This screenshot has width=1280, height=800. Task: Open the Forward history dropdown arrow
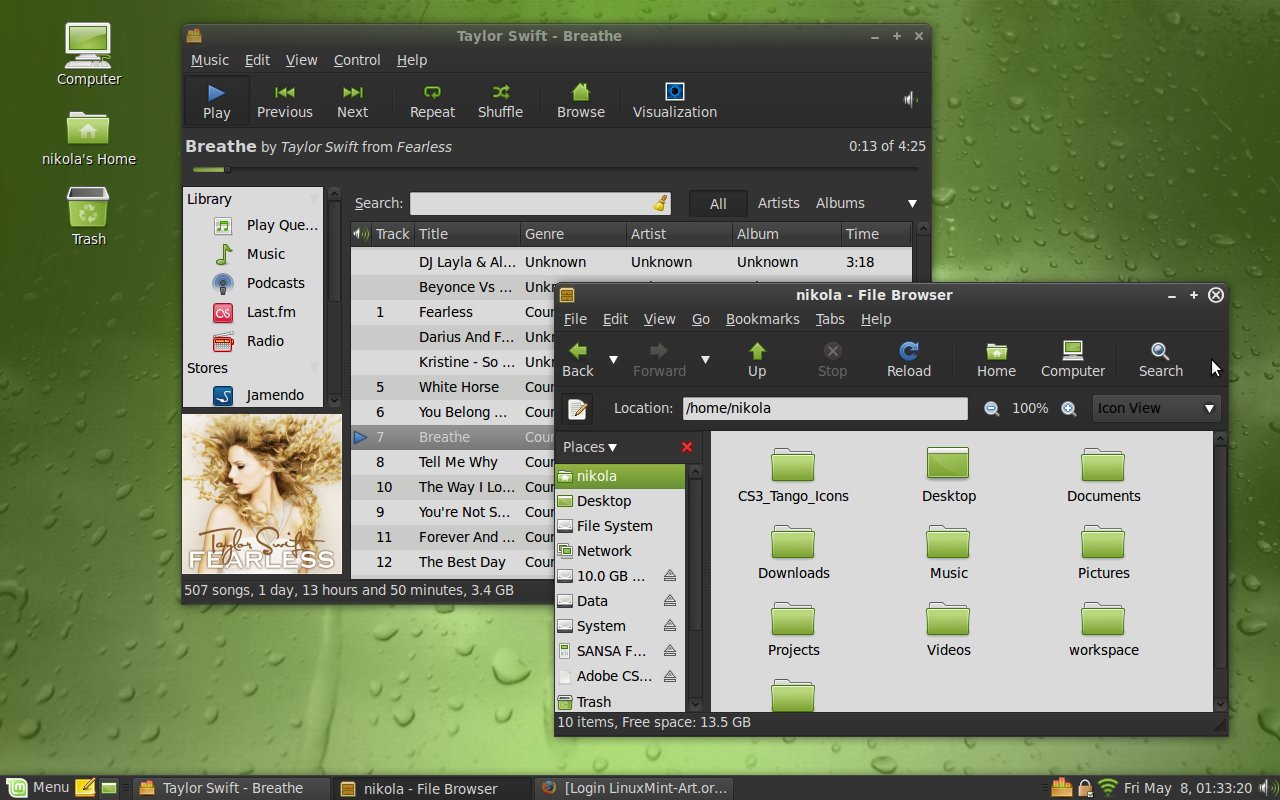click(705, 359)
